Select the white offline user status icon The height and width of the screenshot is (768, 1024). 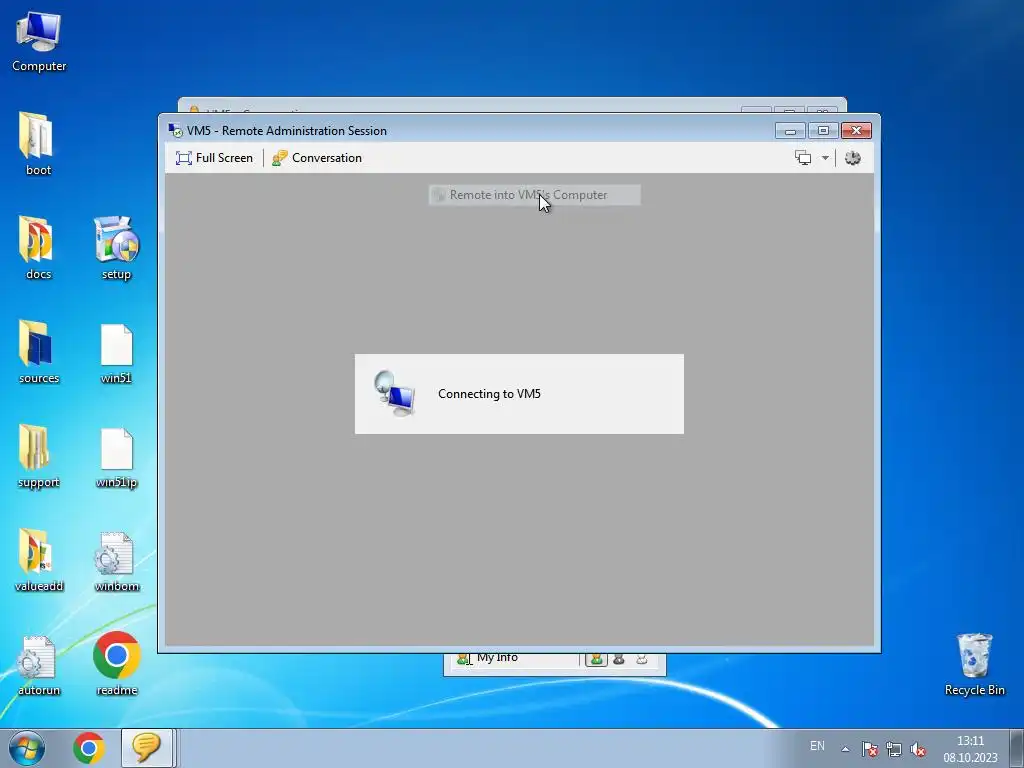(642, 659)
